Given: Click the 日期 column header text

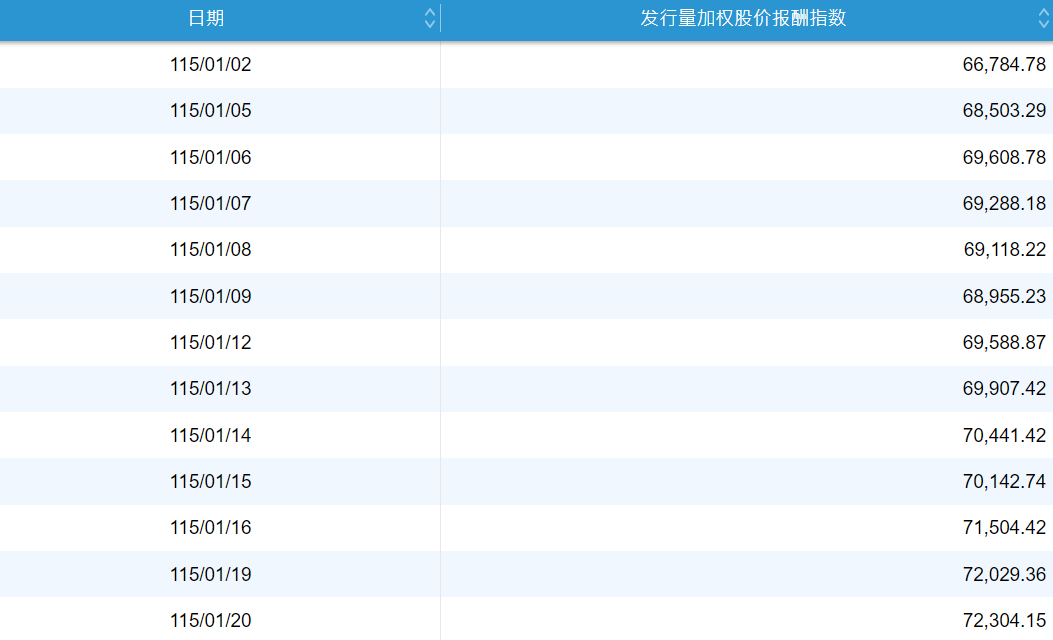Looking at the screenshot, I should (x=206, y=18).
